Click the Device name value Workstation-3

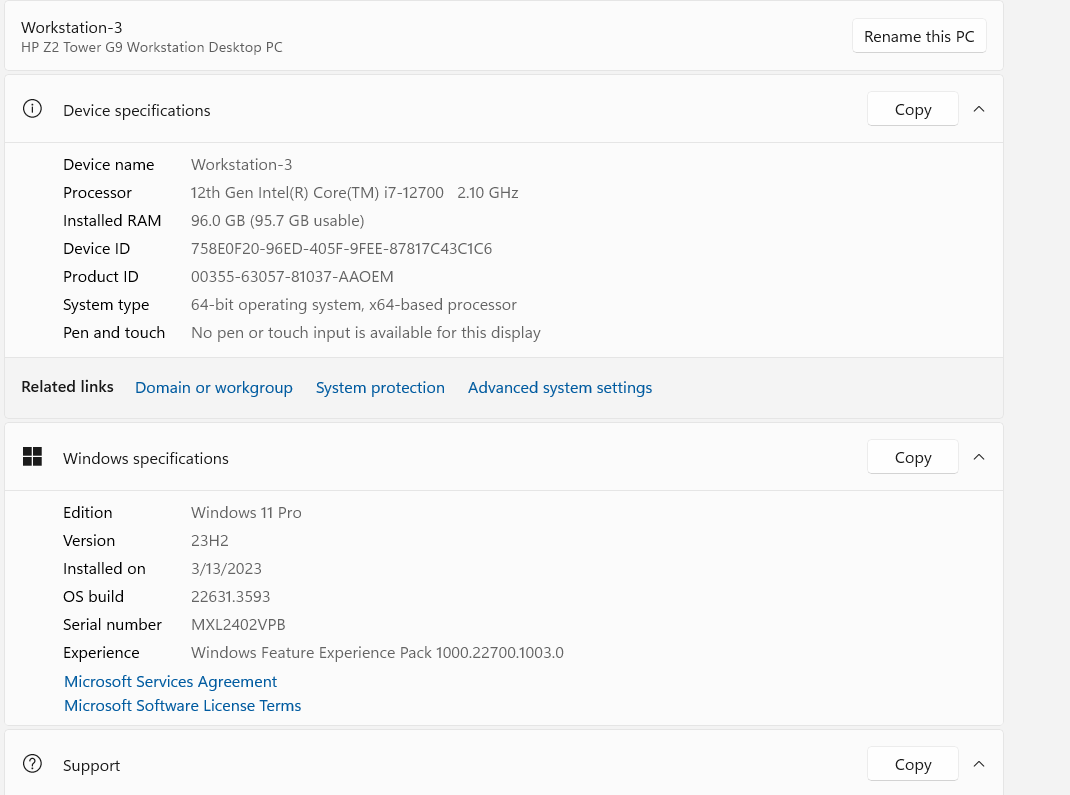tap(242, 164)
